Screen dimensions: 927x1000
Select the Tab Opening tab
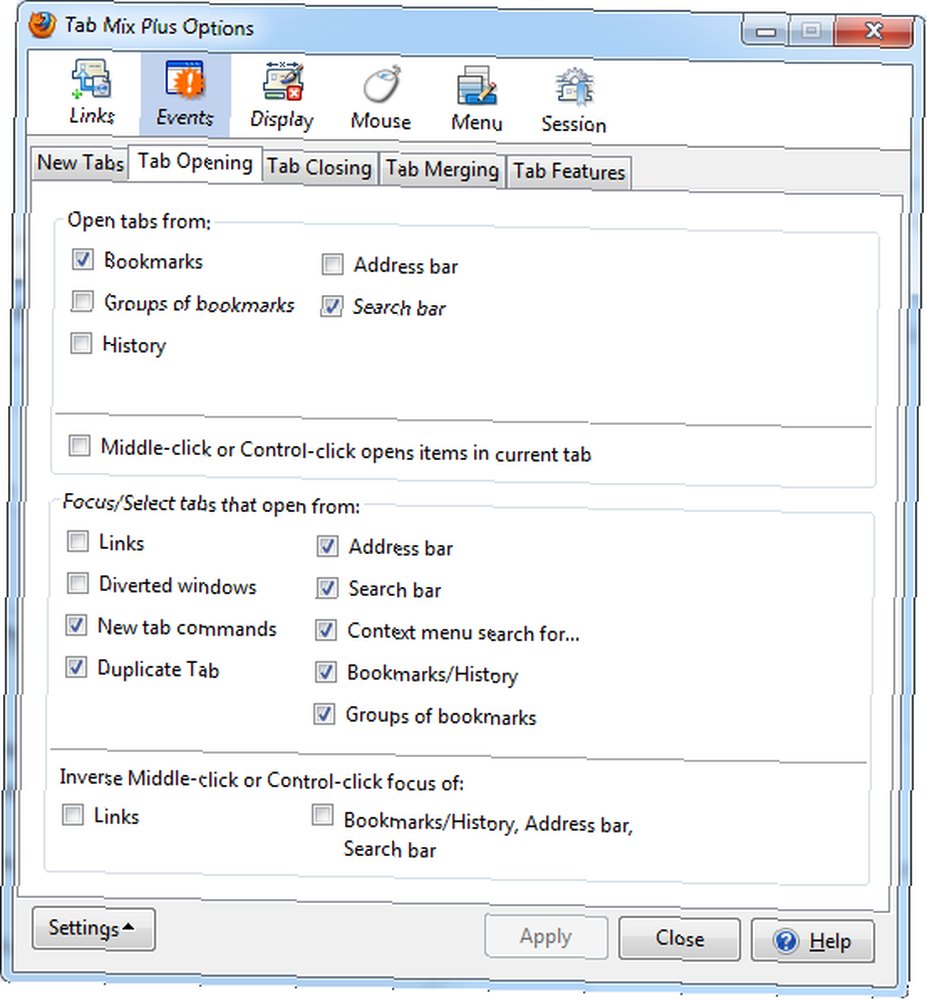(x=195, y=162)
